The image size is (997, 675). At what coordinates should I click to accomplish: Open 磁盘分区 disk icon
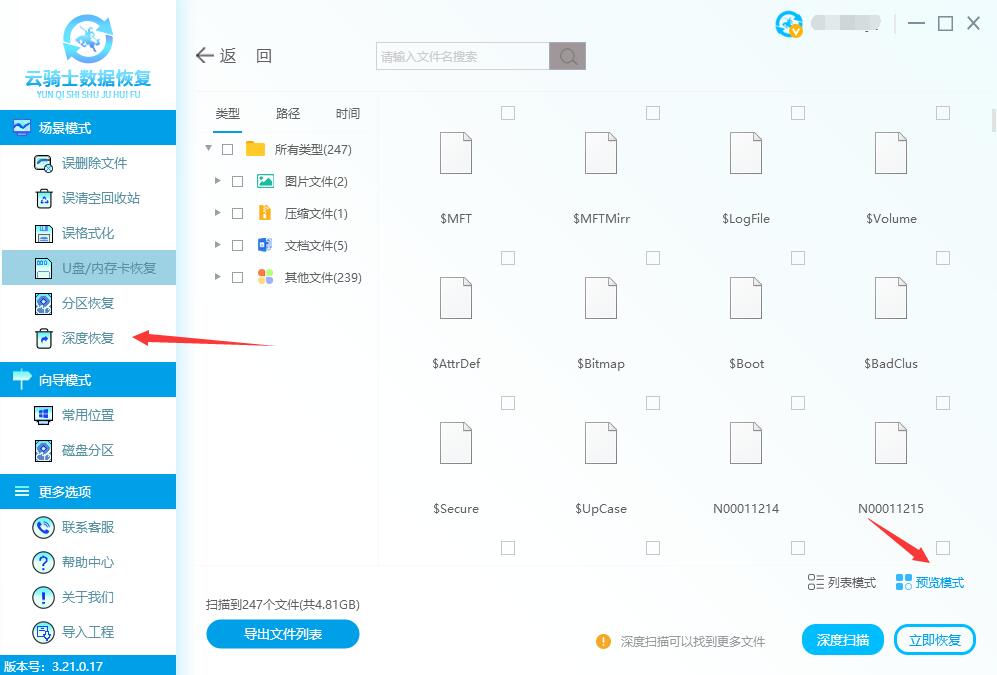(x=43, y=450)
